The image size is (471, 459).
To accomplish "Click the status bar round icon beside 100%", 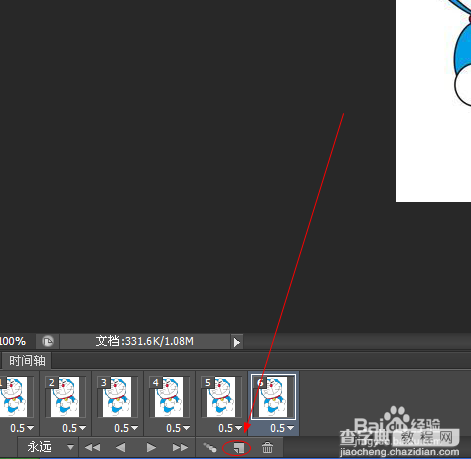I will pos(48,341).
